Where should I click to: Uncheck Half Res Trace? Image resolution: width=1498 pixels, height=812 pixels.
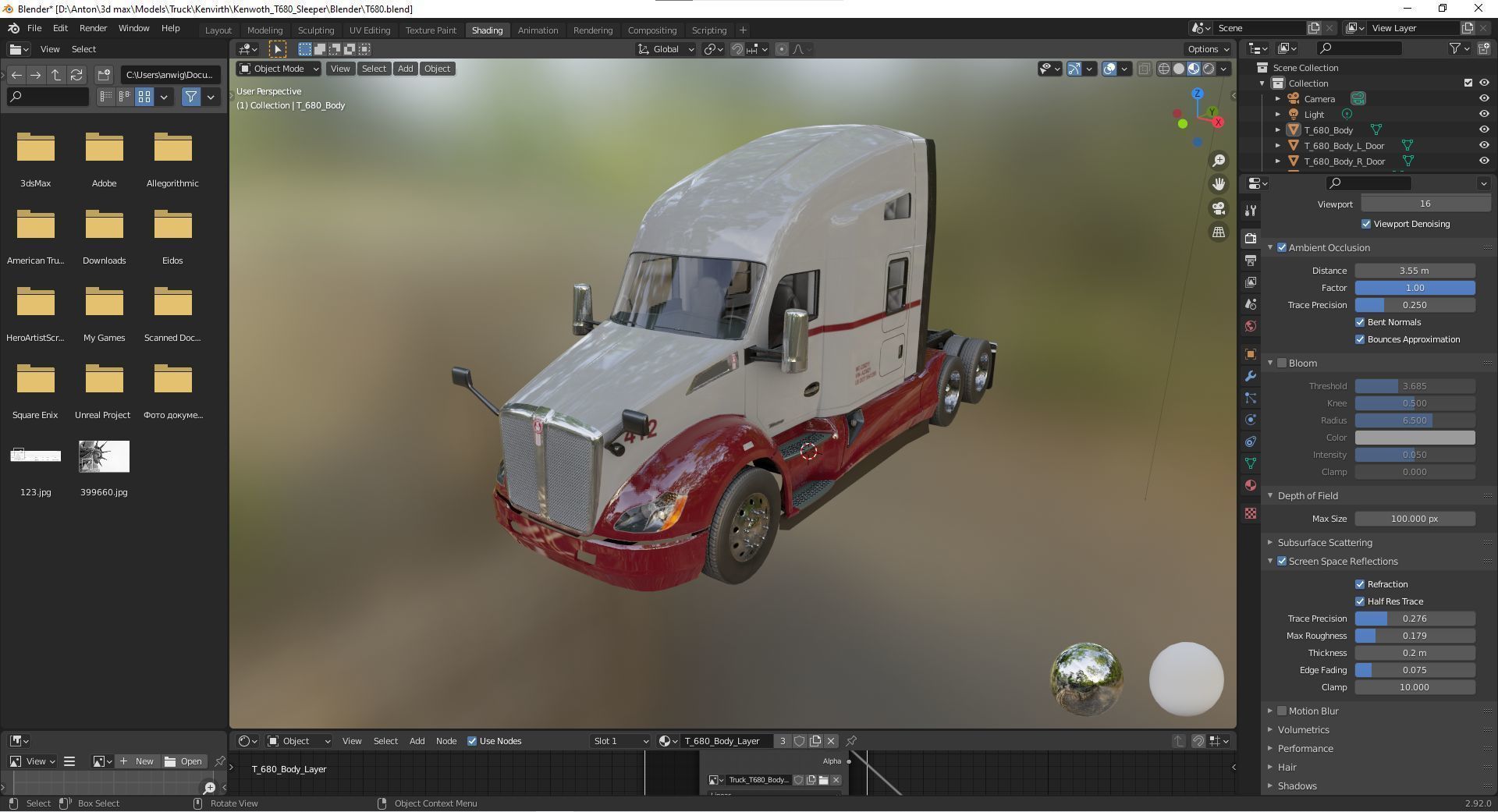pyautogui.click(x=1360, y=601)
